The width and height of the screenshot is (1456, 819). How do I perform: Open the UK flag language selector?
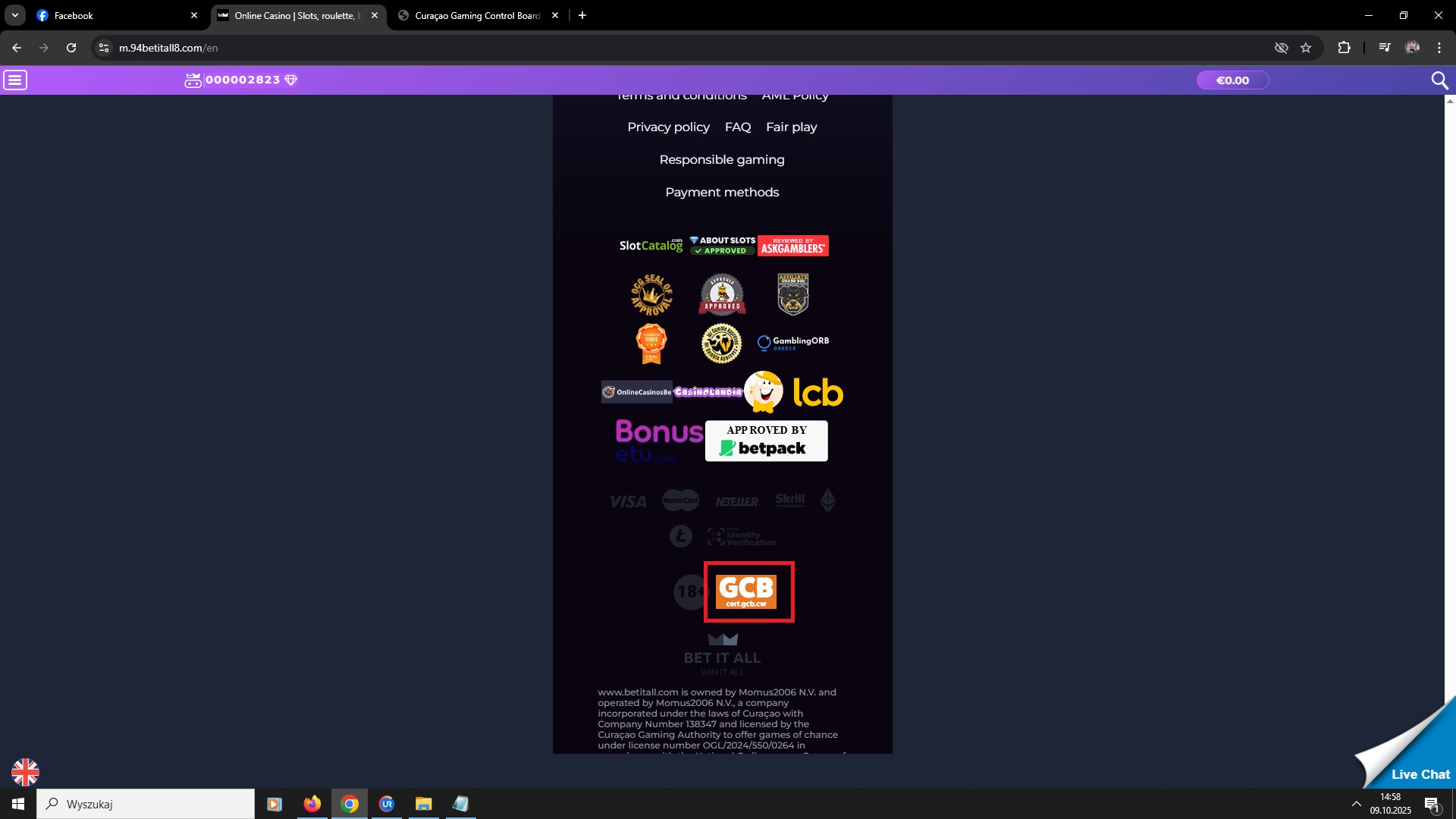coord(25,772)
